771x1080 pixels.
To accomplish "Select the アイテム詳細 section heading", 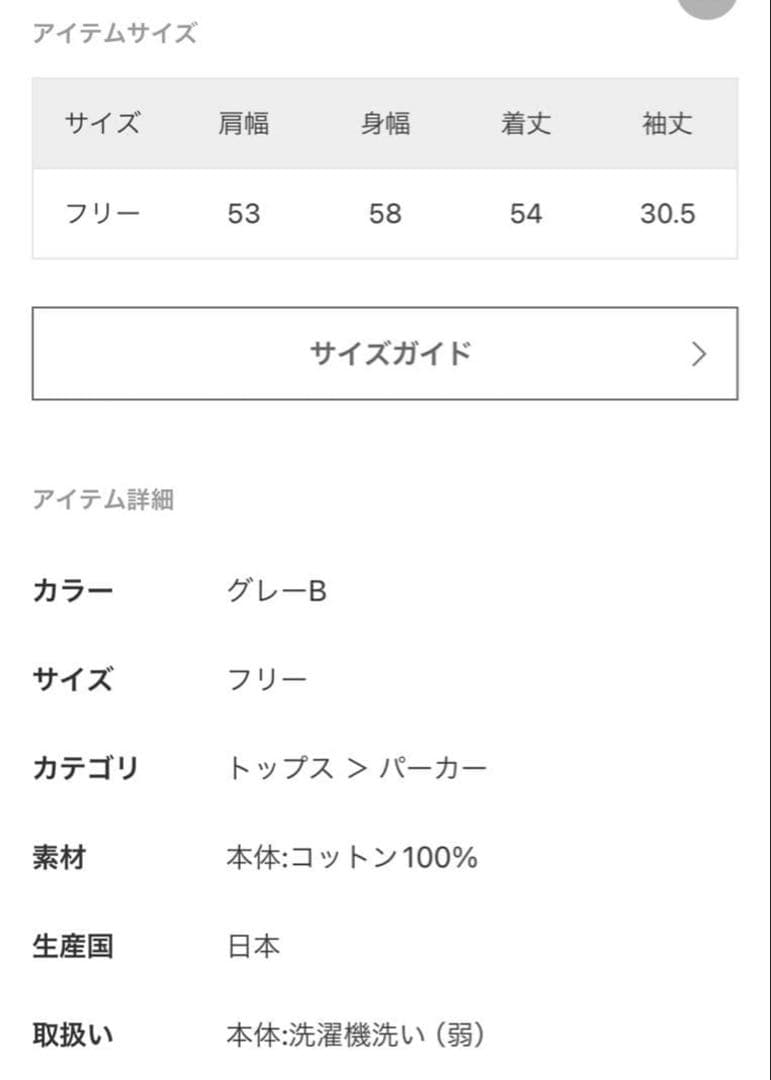I will pyautogui.click(x=104, y=500).
